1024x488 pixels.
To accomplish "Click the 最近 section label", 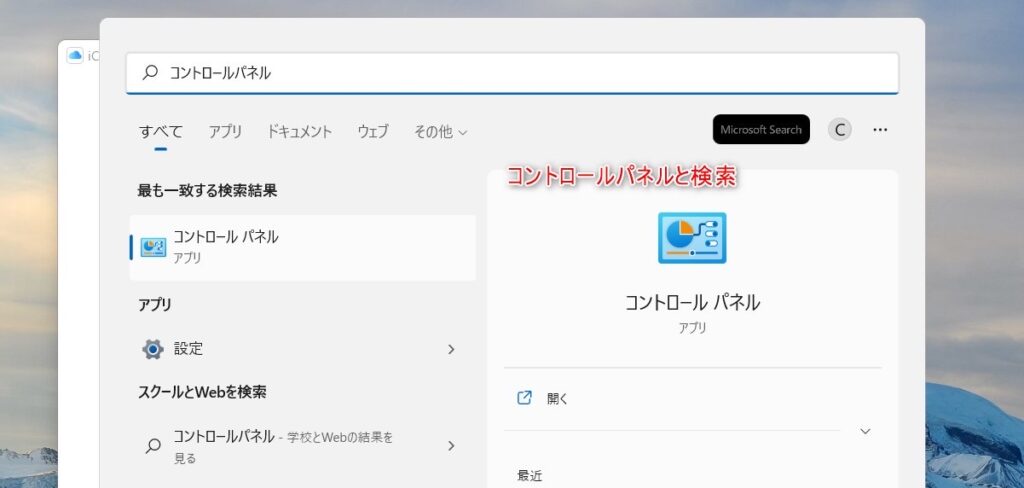I will tap(530, 476).
